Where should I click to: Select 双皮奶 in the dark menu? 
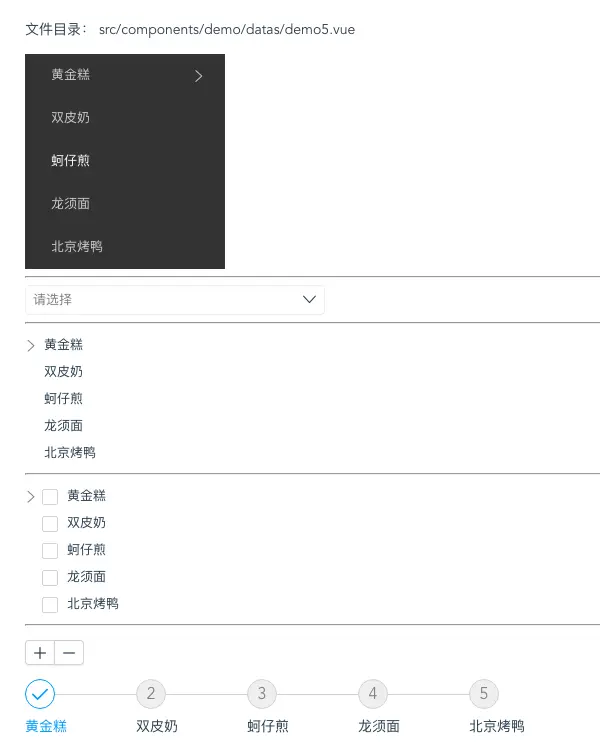pos(125,118)
